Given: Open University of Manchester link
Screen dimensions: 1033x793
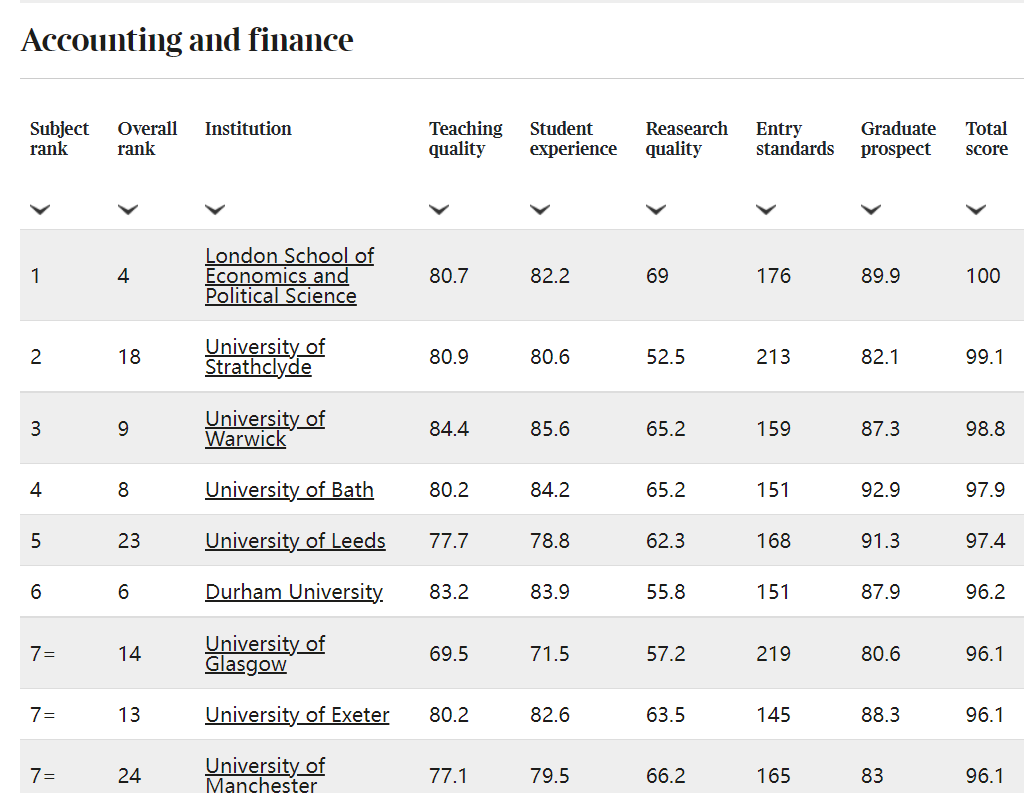Looking at the screenshot, I should (x=264, y=775).
